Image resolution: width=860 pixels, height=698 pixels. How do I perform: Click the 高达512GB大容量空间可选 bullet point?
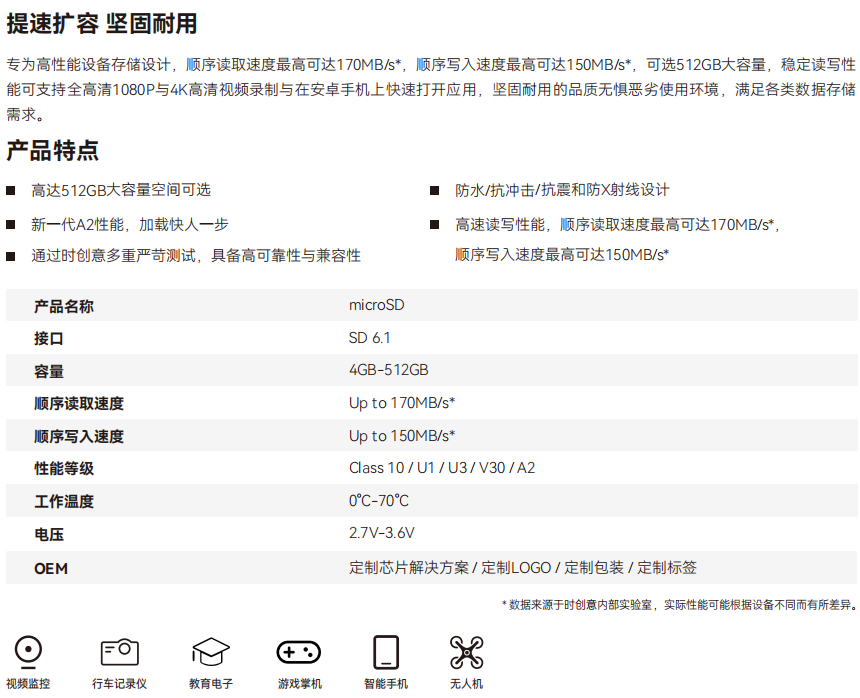(x=121, y=190)
